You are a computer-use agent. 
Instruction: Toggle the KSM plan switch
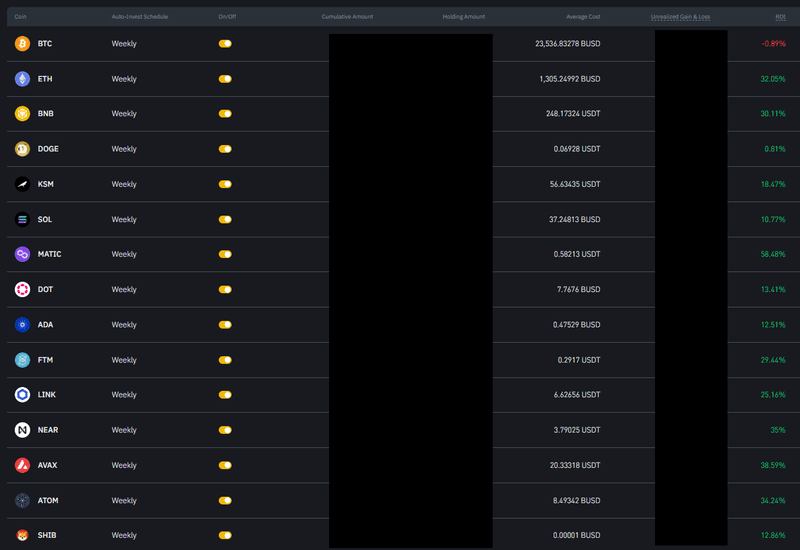225,184
